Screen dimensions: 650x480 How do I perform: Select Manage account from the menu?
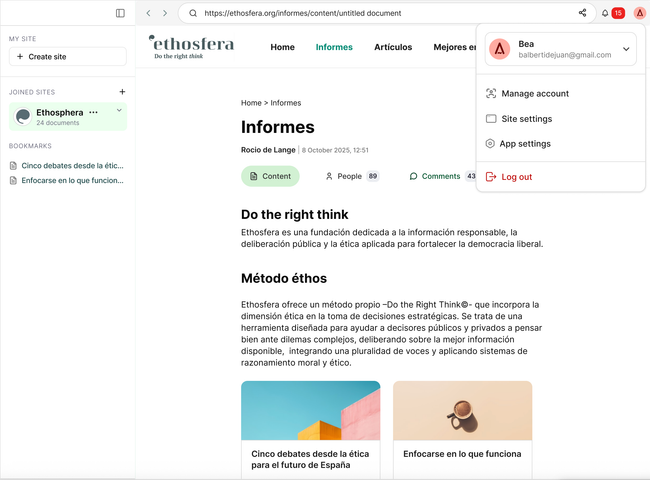tap(534, 93)
